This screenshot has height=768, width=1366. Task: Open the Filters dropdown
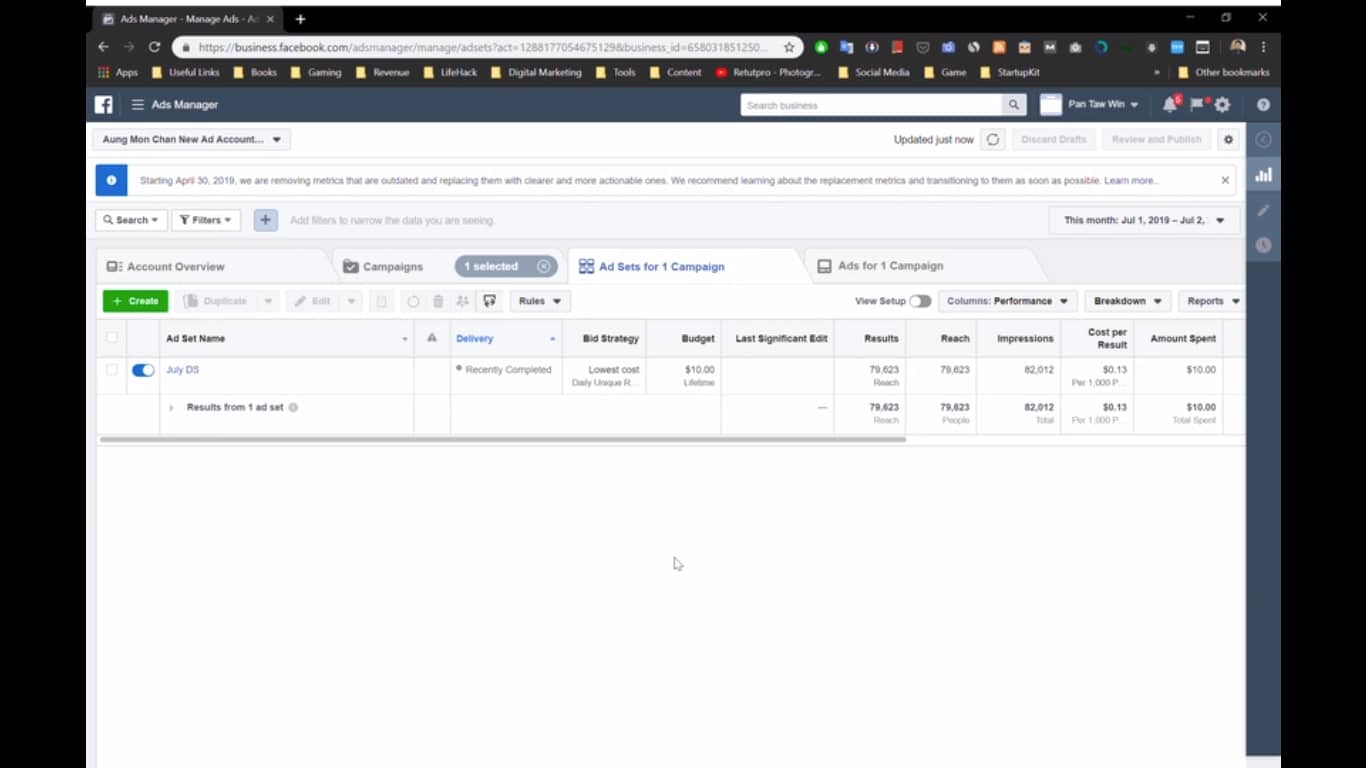pyautogui.click(x=206, y=220)
